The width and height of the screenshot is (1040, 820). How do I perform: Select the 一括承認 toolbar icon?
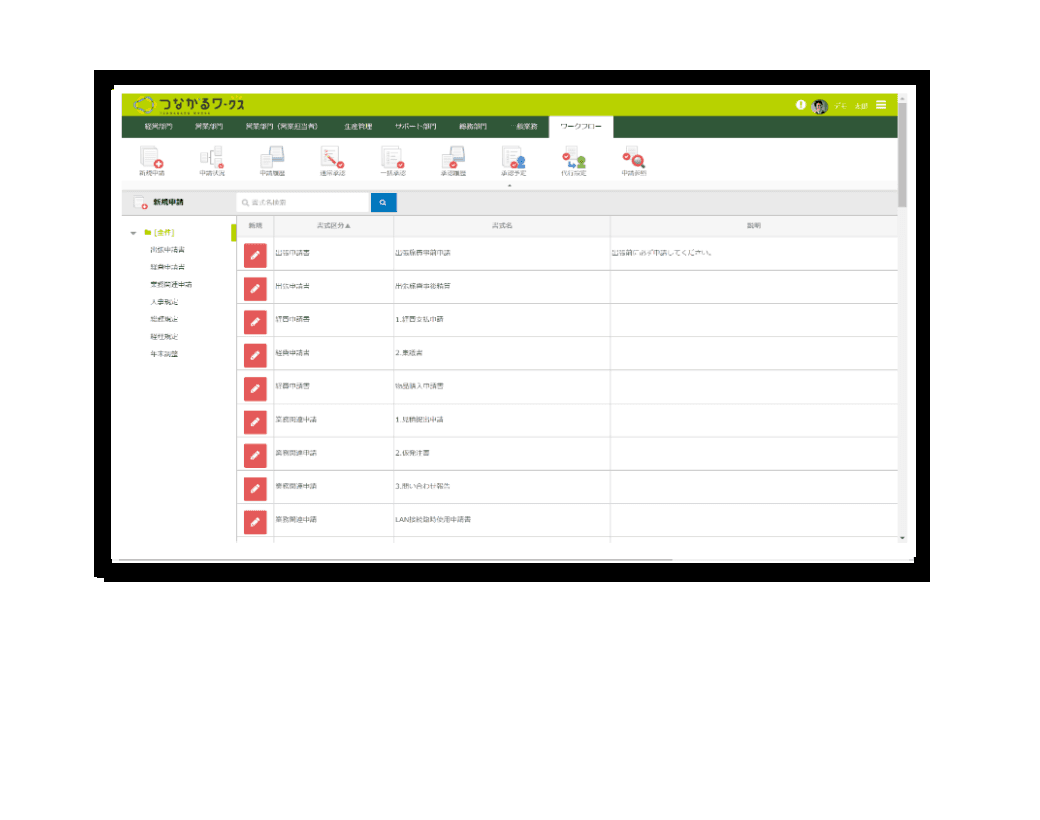(392, 158)
